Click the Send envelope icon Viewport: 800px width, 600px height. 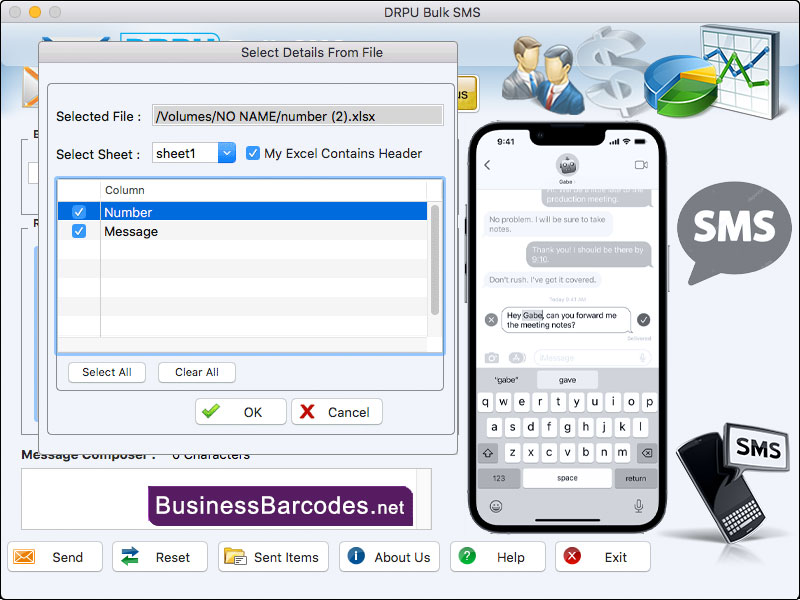tap(26, 556)
